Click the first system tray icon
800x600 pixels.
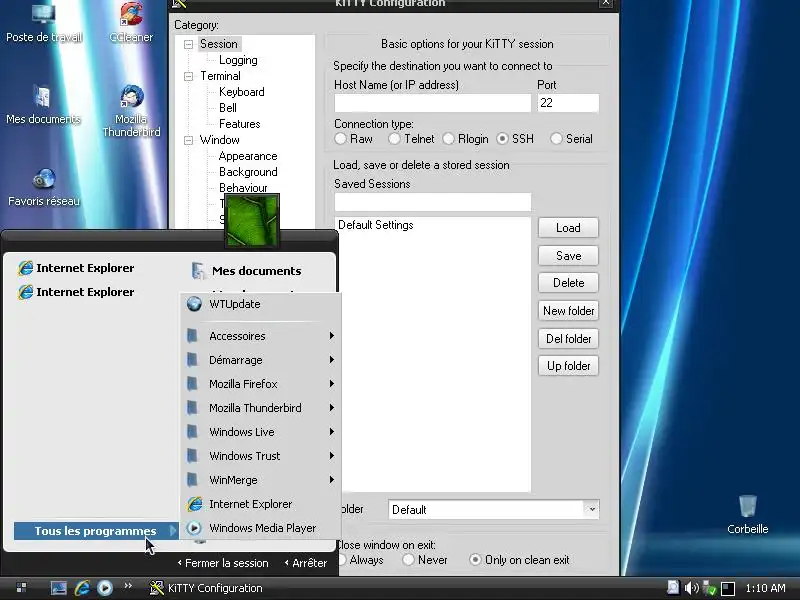point(673,587)
